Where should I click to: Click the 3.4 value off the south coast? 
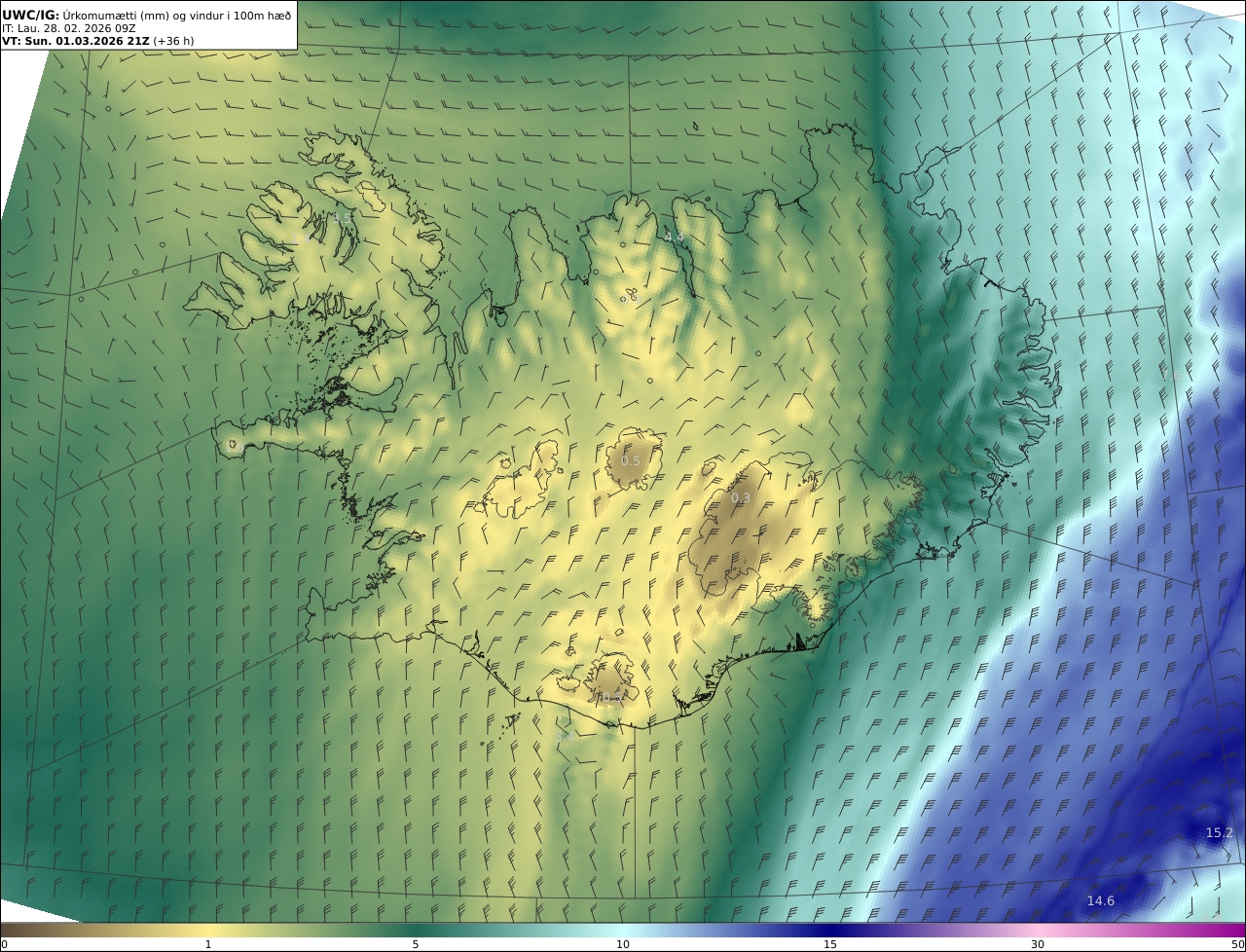coord(566,736)
